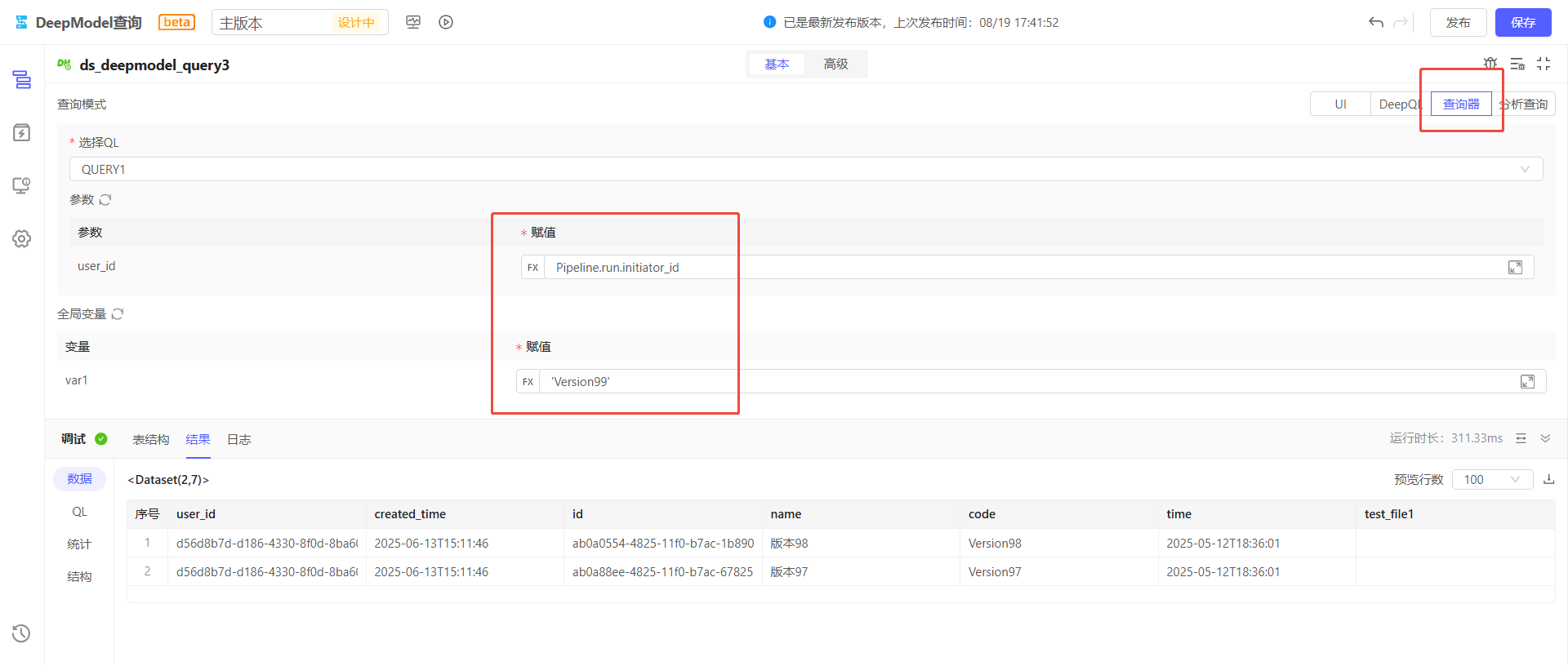Click the undo arrow
Image resolution: width=1568 pixels, height=666 pixels.
[1376, 22]
